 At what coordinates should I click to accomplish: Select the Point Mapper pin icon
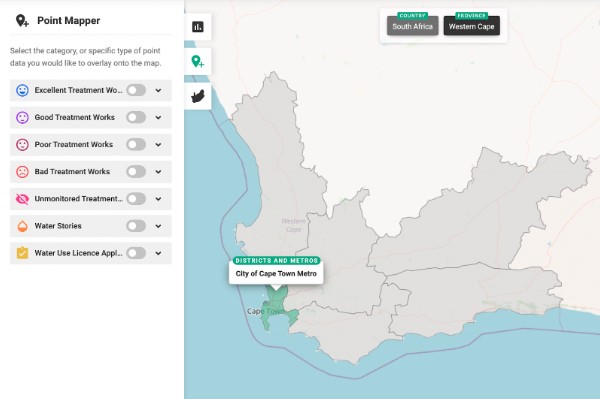[198, 61]
